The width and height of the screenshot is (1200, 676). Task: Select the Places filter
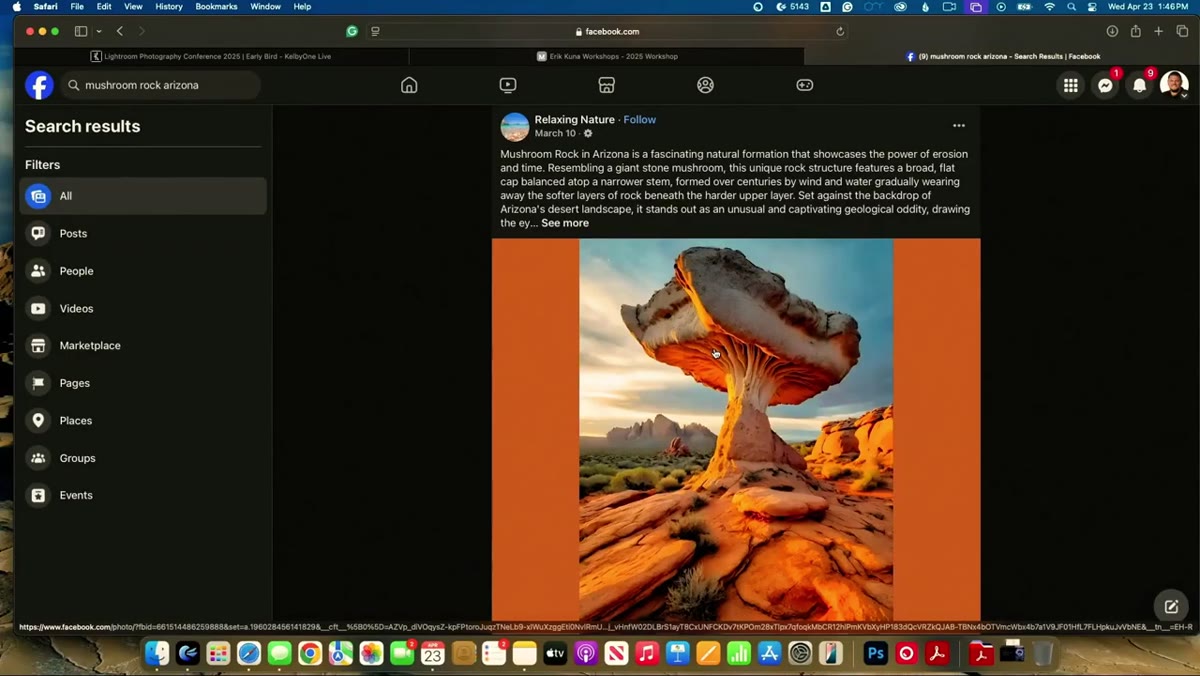point(143,420)
